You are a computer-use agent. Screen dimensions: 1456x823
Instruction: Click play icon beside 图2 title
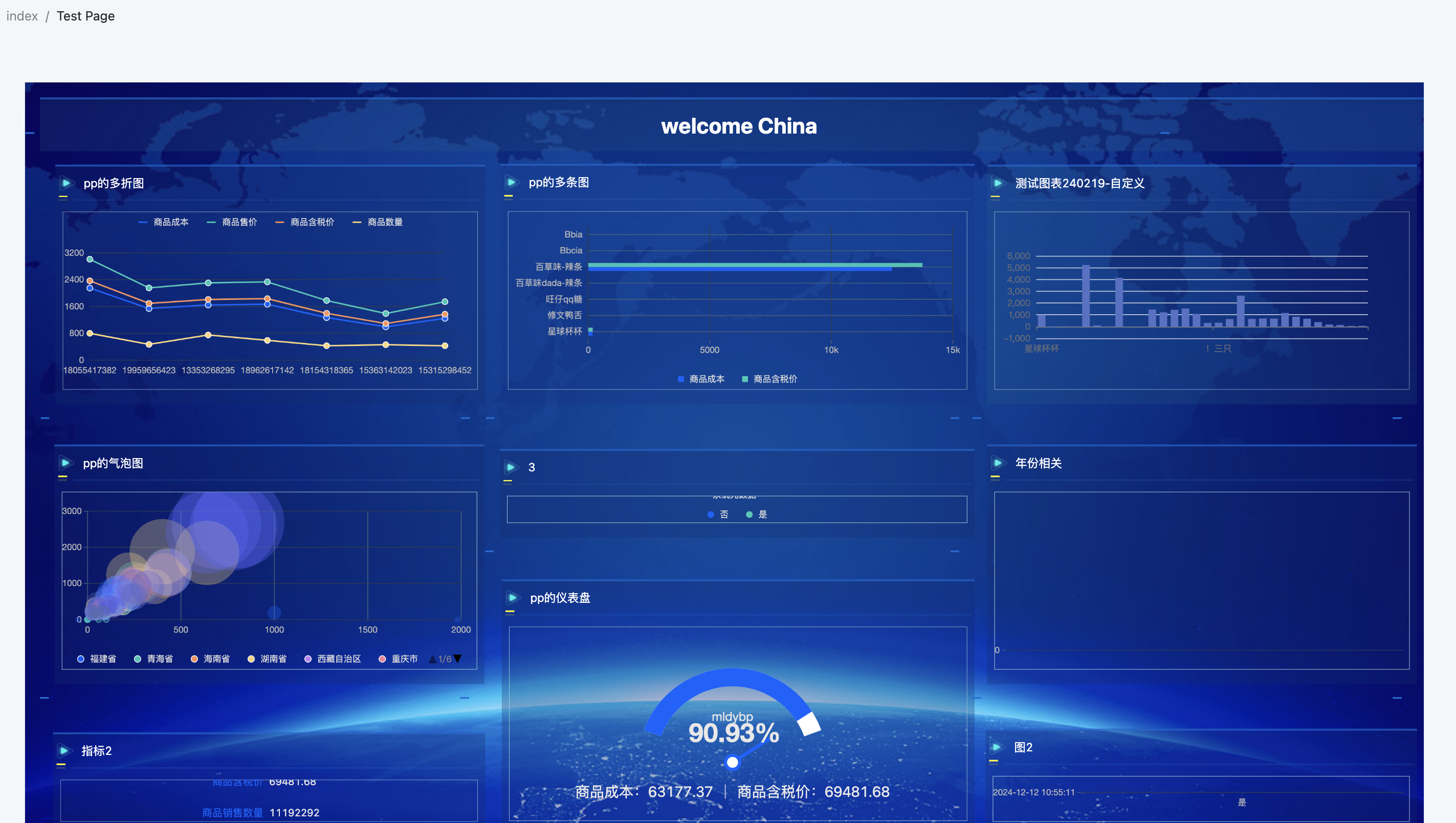point(997,747)
